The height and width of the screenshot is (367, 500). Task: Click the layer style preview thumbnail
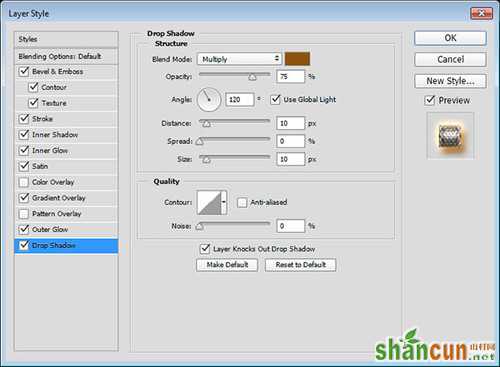(450, 136)
